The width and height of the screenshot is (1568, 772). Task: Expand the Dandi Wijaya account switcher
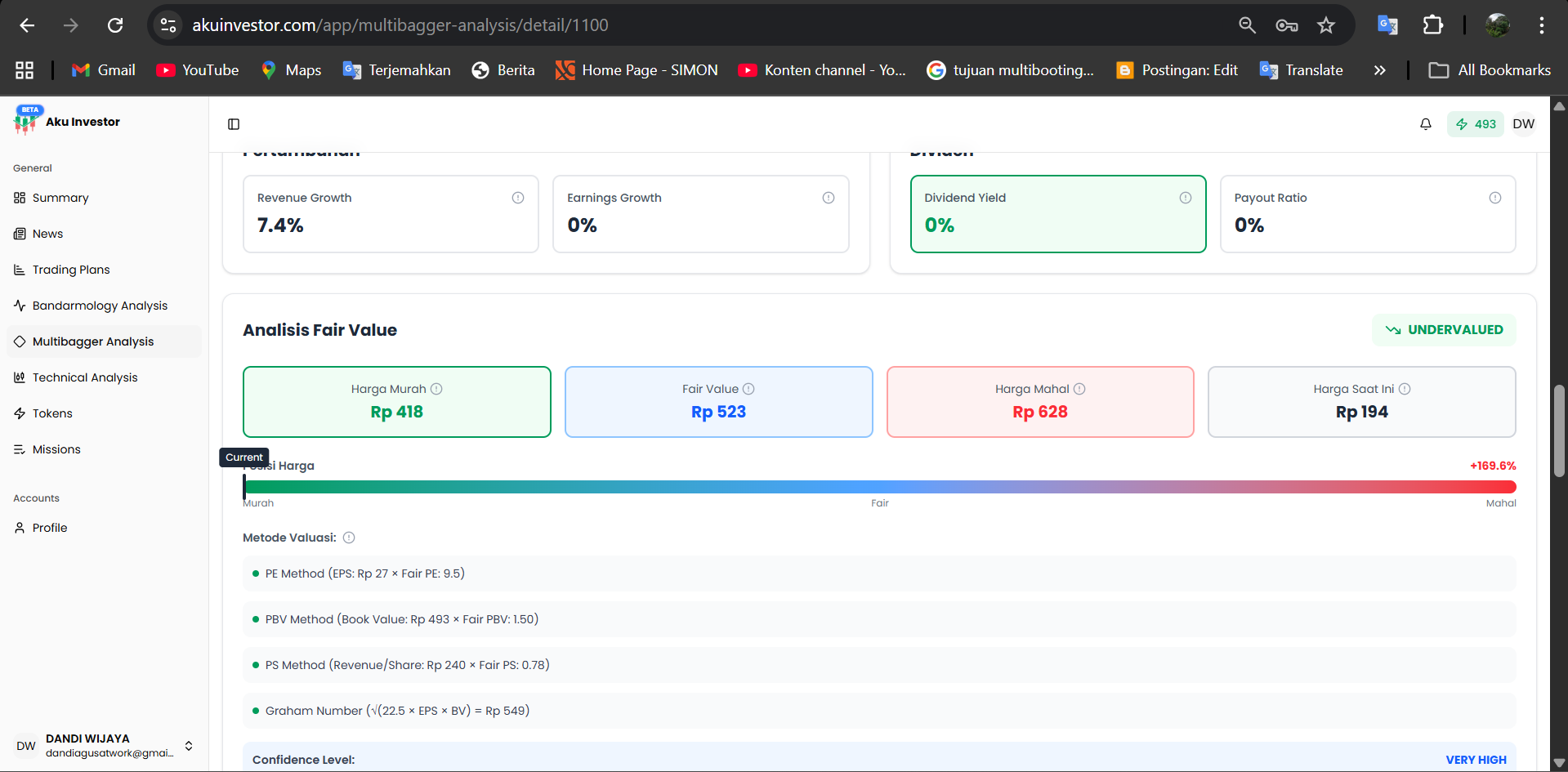tap(189, 746)
